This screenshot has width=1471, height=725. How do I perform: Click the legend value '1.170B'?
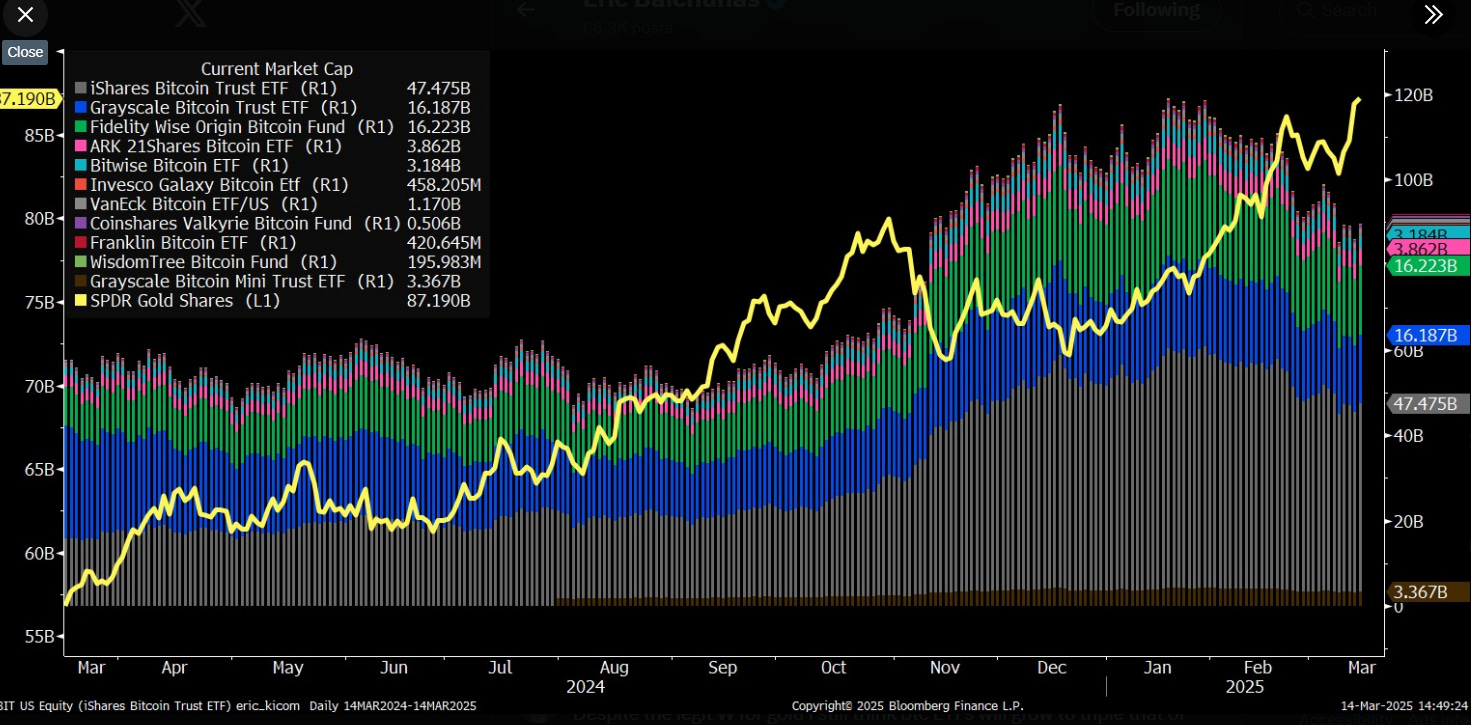(434, 204)
